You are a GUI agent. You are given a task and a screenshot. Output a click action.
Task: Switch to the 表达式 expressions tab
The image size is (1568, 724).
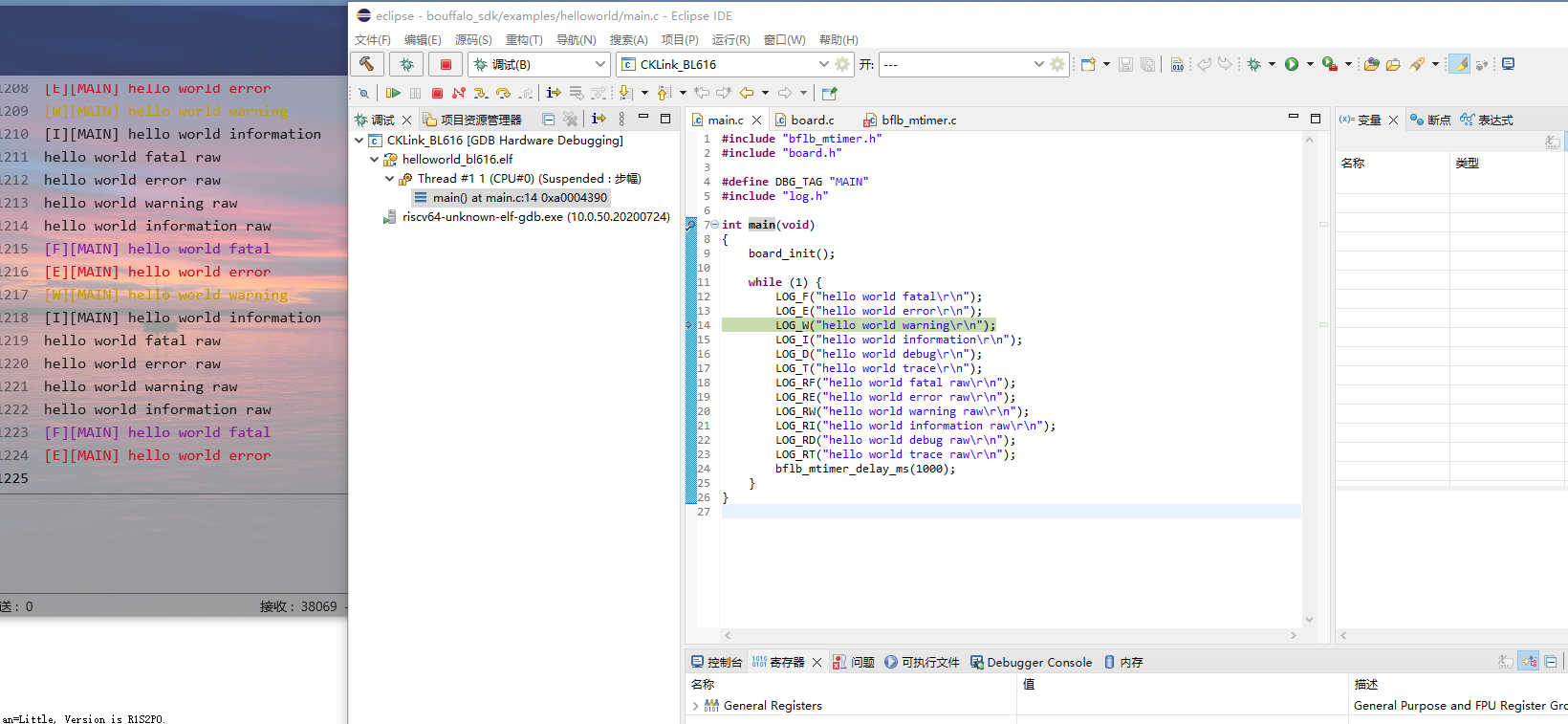pos(1486,120)
